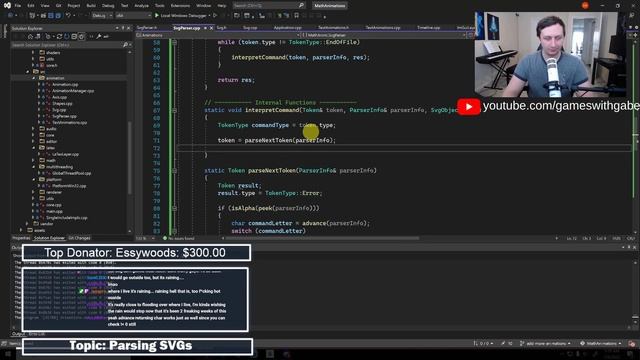640x360 pixels.
Task: Open the Git menu
Action: 58,6
